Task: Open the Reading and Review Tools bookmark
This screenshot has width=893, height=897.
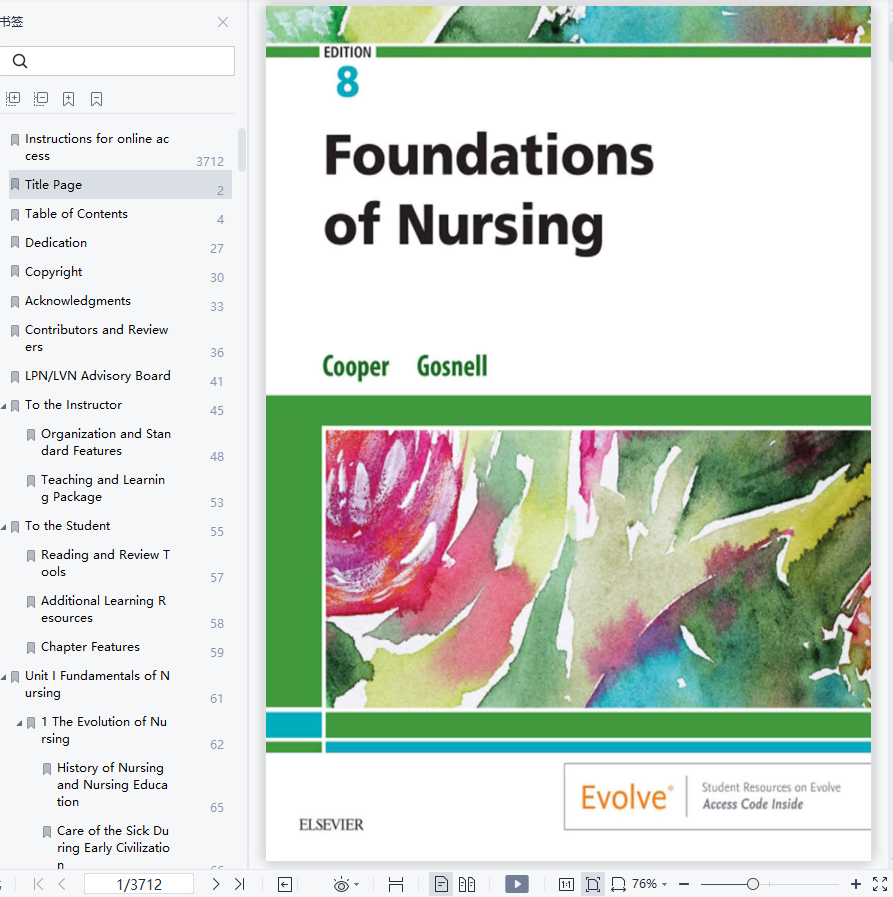Action: [x=105, y=563]
